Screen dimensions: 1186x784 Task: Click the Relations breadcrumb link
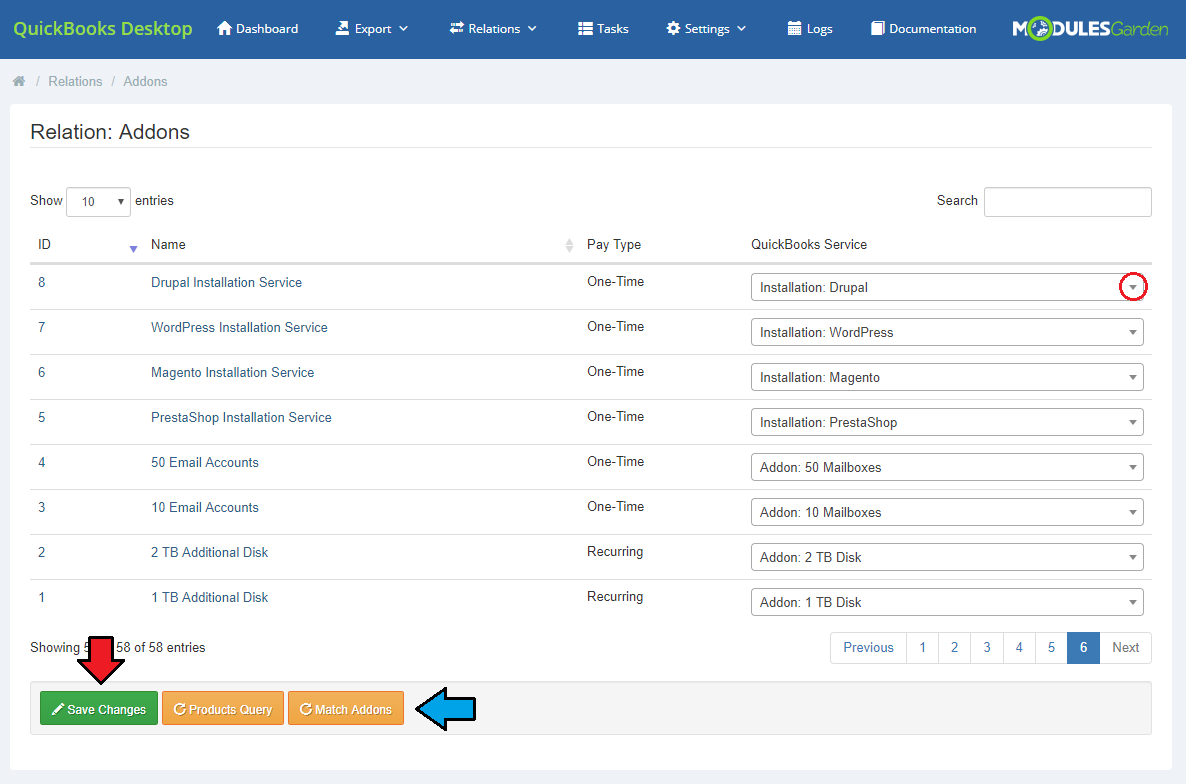[x=75, y=81]
